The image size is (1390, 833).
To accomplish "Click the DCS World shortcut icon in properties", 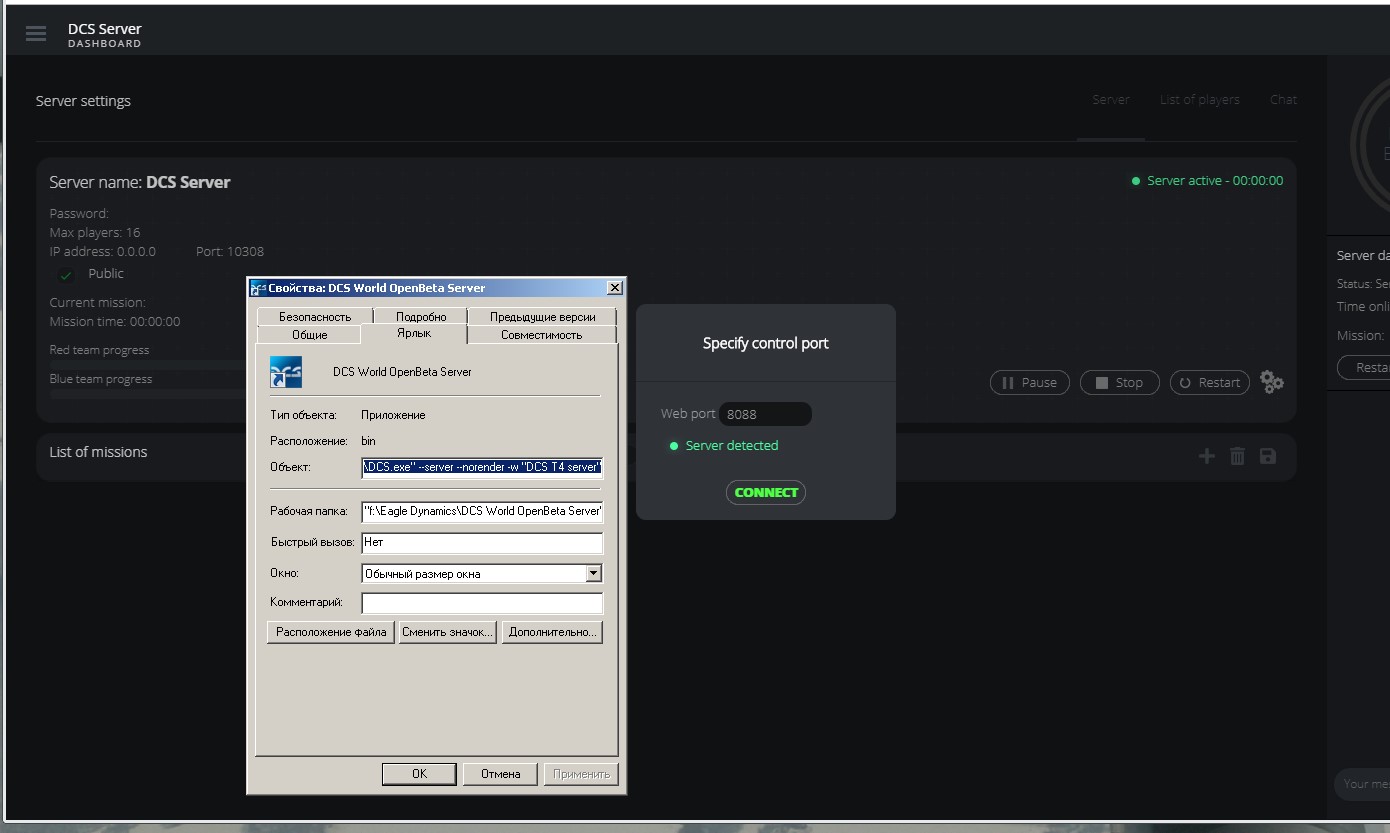I will (x=286, y=372).
